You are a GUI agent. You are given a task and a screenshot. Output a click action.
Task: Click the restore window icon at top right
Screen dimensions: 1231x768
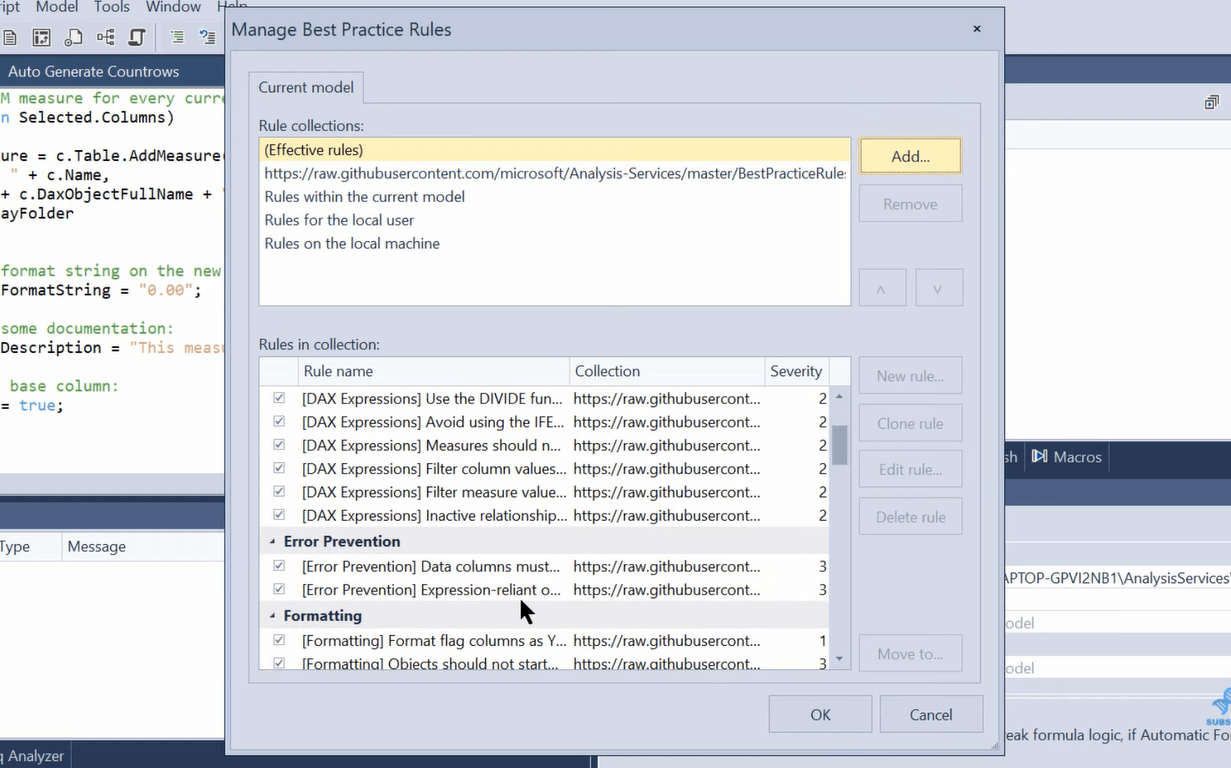(x=1211, y=102)
